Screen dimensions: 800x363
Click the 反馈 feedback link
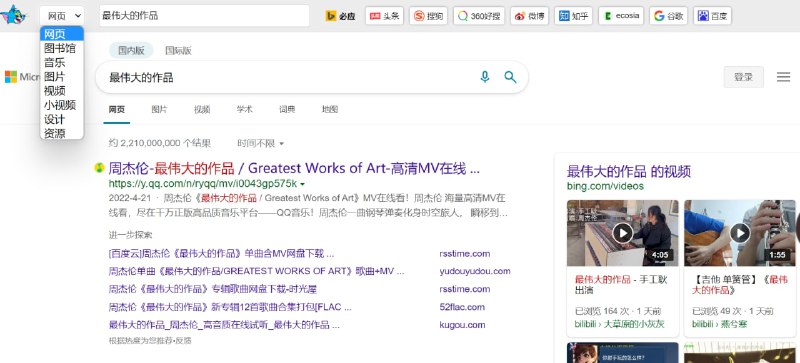[x=184, y=341]
